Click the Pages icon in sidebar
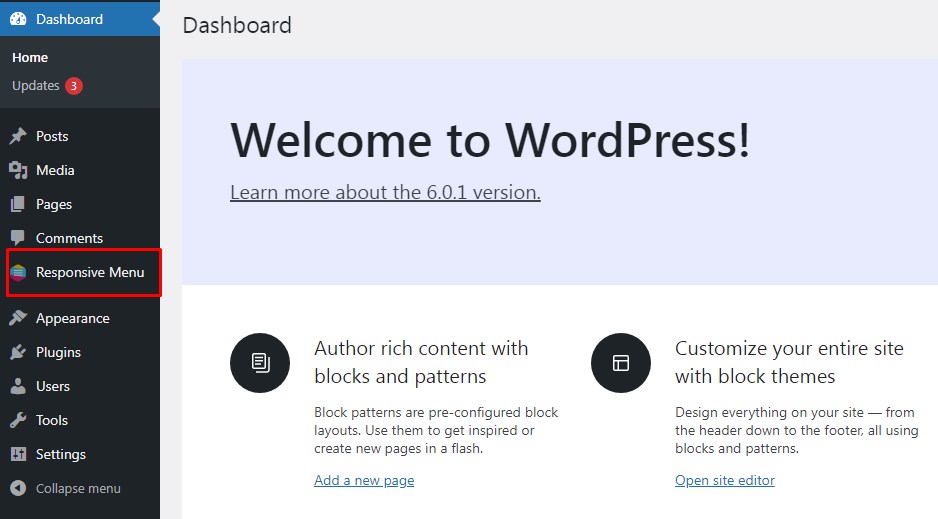938x519 pixels. pyautogui.click(x=18, y=205)
